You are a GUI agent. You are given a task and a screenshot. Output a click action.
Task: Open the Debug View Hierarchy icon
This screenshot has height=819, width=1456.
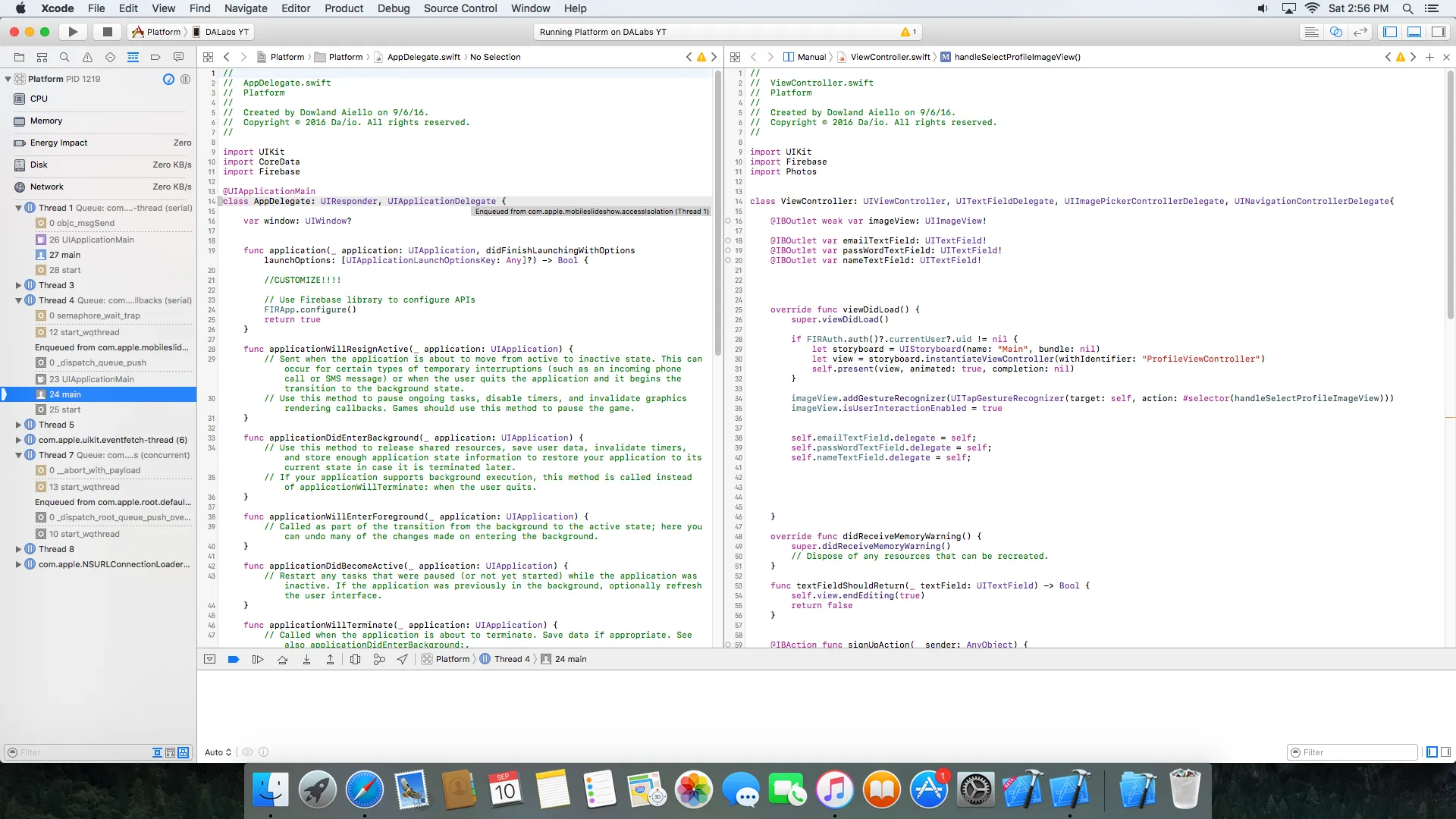[x=355, y=660]
